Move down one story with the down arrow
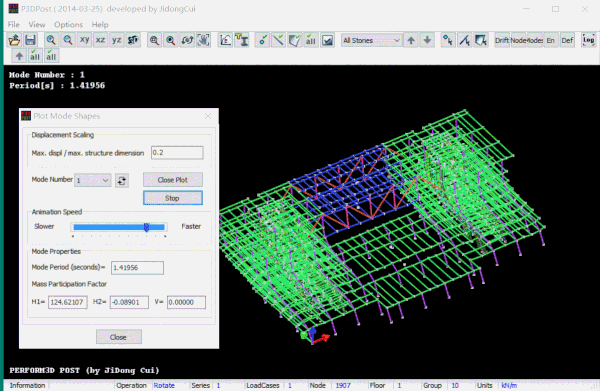 pyautogui.click(x=427, y=40)
